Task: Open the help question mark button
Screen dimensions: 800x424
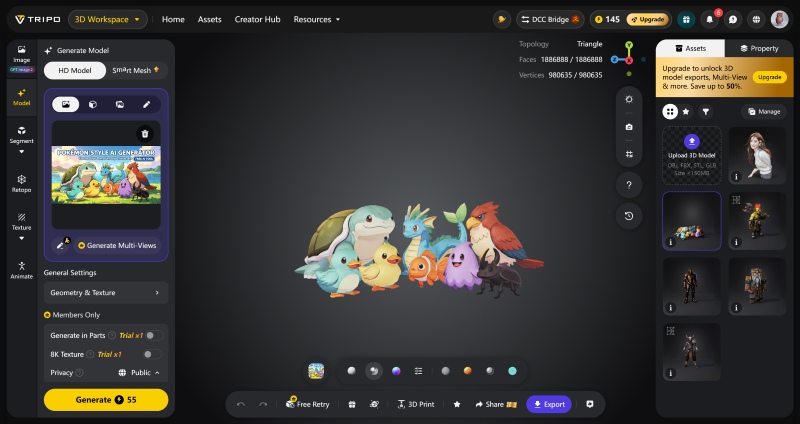Action: (x=629, y=185)
